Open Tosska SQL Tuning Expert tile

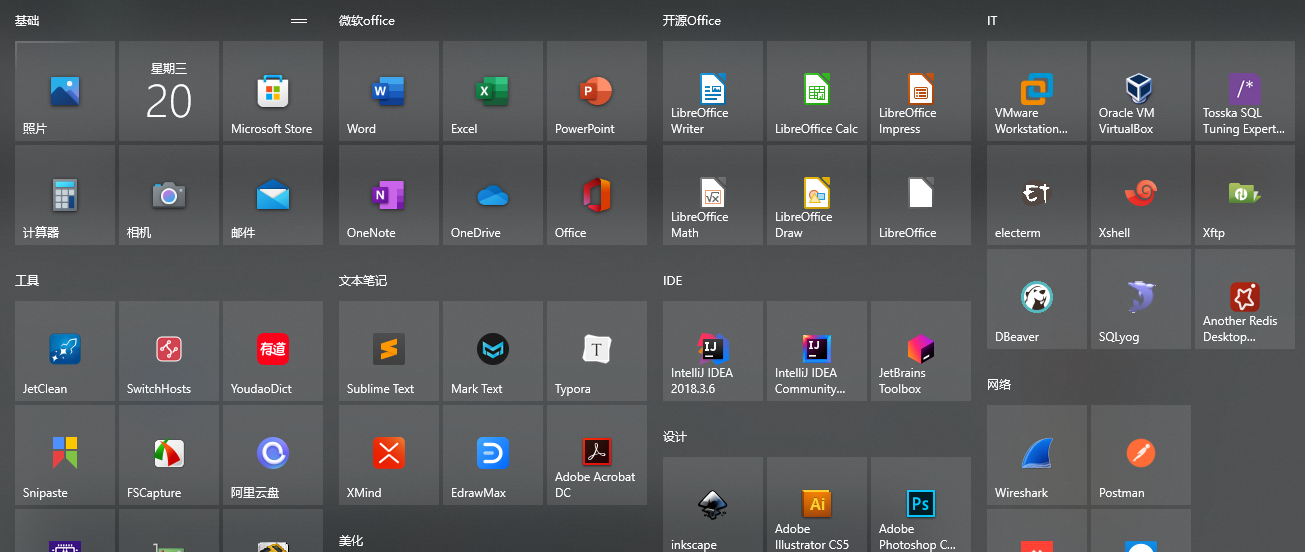pyautogui.click(x=1245, y=91)
